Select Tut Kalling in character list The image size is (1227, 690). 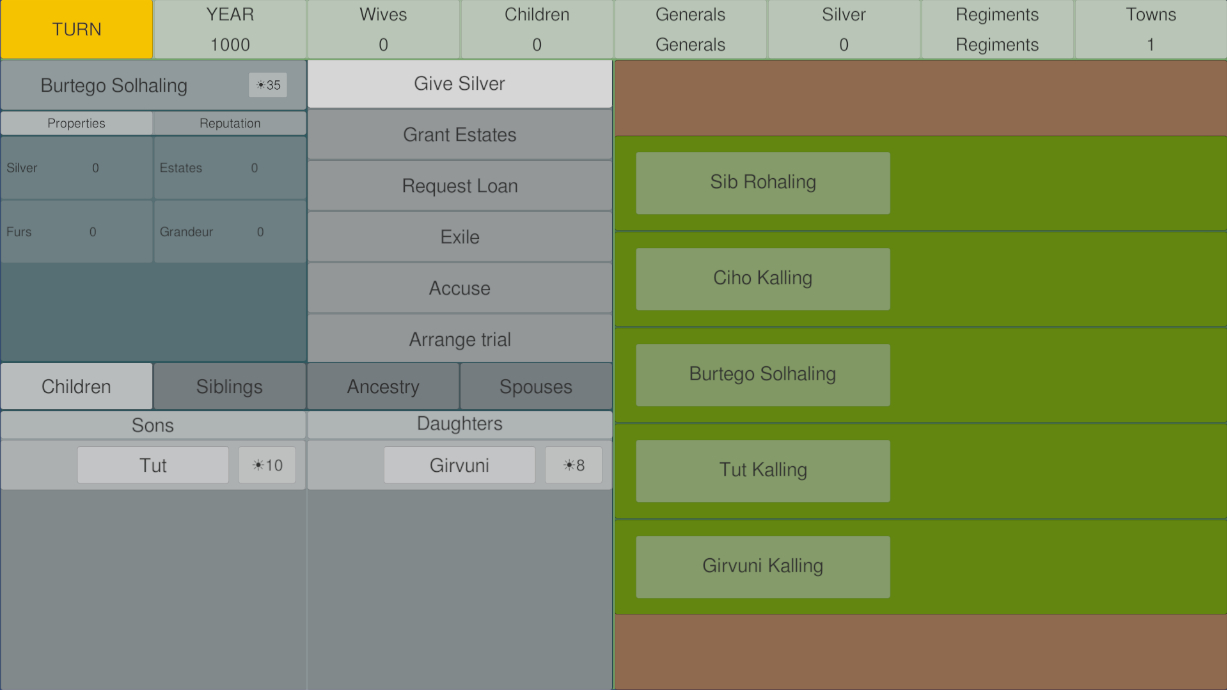763,470
